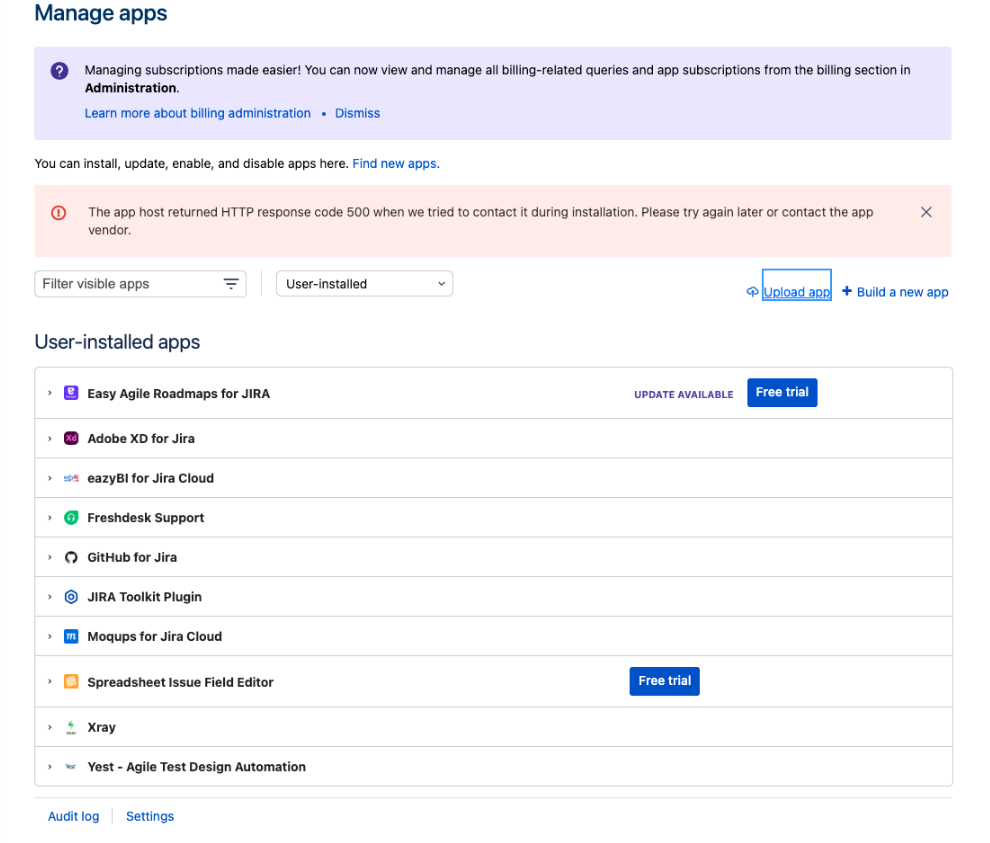
Task: Click Dismiss in the billing notice
Action: click(357, 113)
